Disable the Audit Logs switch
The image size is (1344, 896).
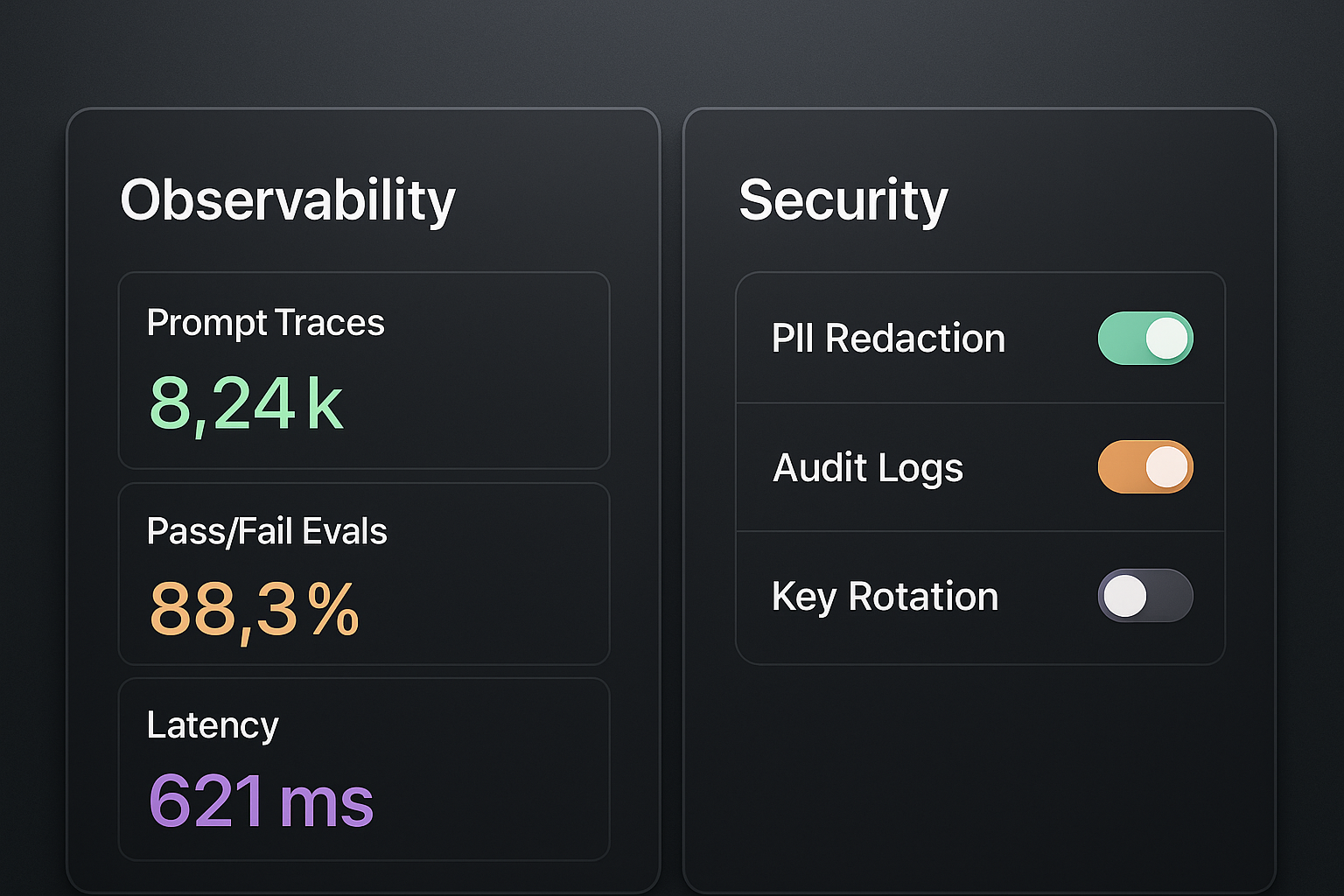[x=1144, y=467]
